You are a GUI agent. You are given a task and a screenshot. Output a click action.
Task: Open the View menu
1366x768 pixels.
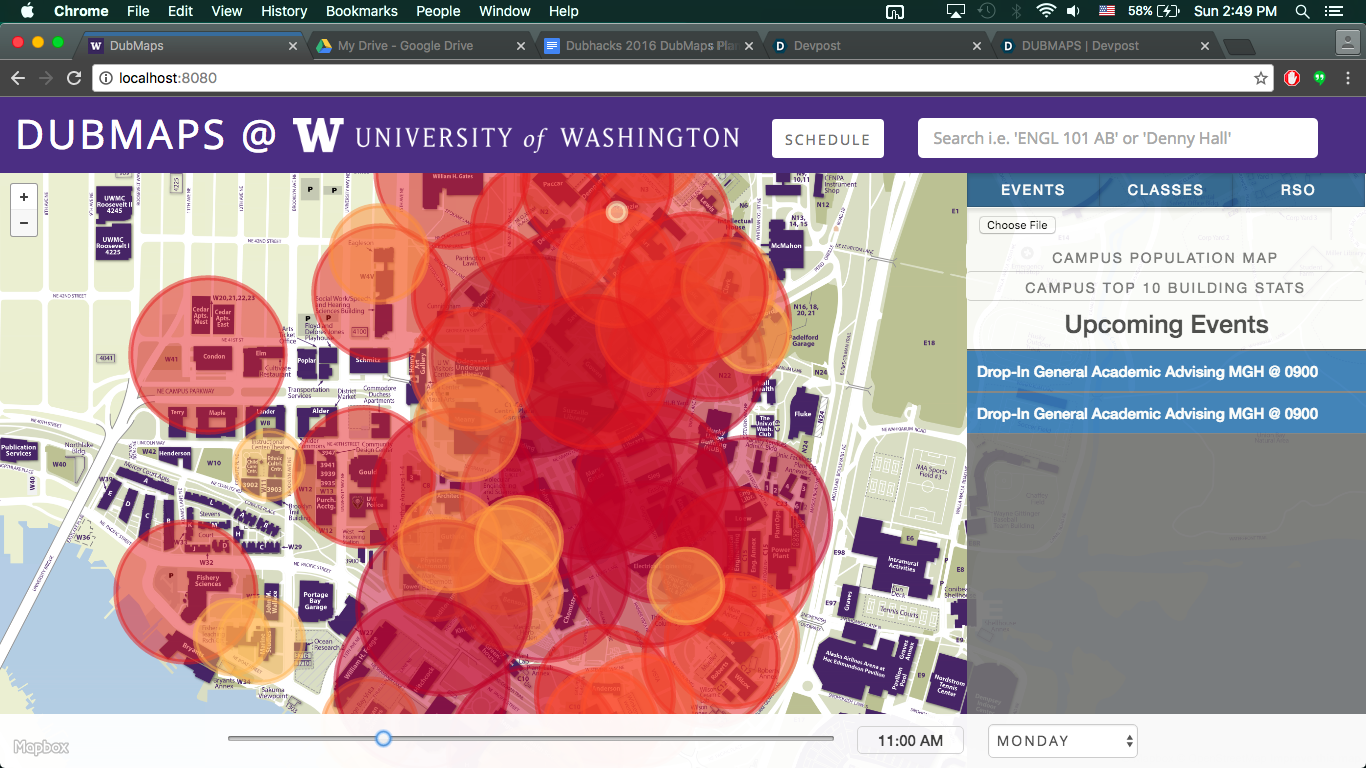[227, 11]
